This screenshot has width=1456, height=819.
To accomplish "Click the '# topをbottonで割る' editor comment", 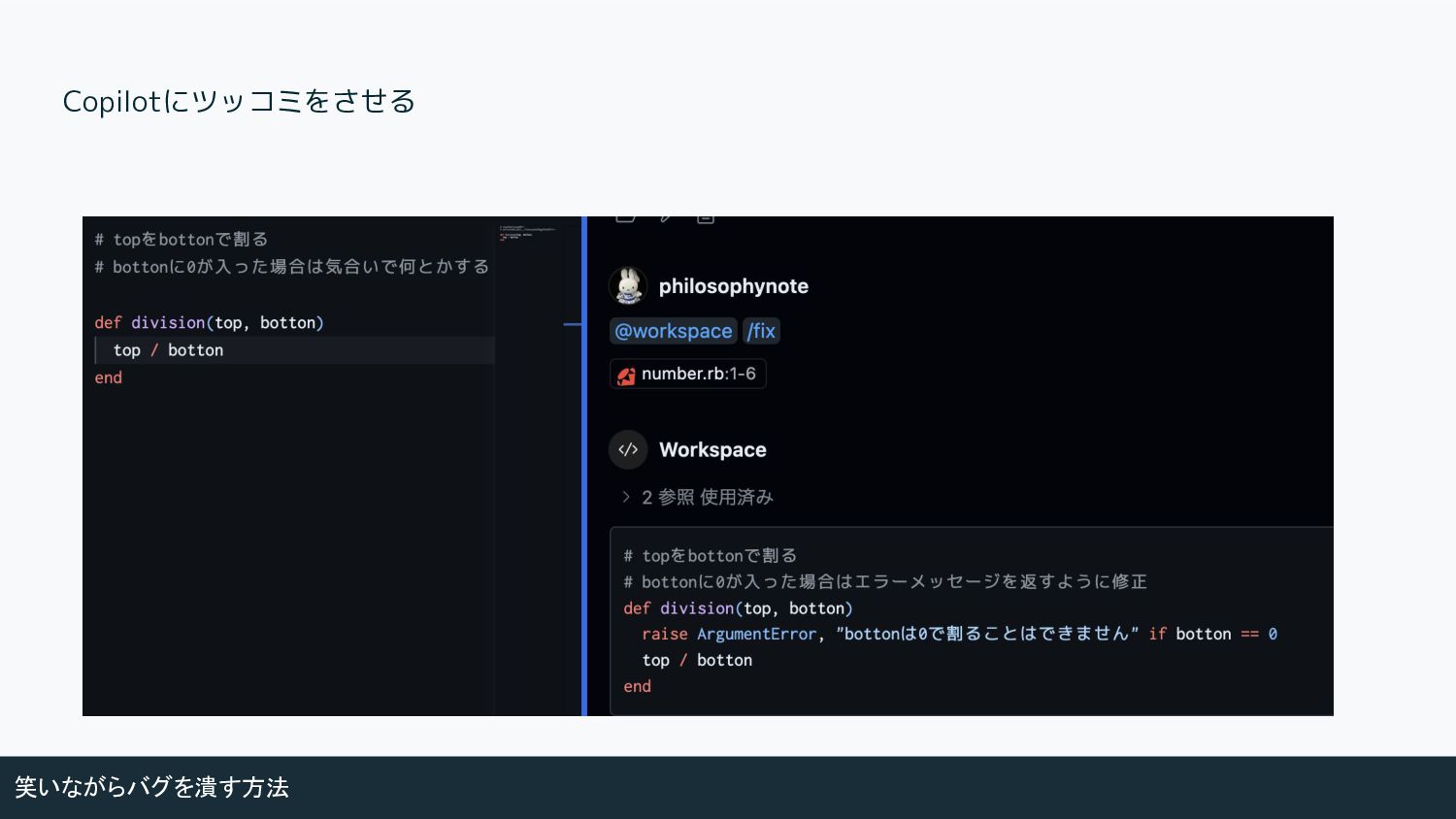I will [x=182, y=239].
